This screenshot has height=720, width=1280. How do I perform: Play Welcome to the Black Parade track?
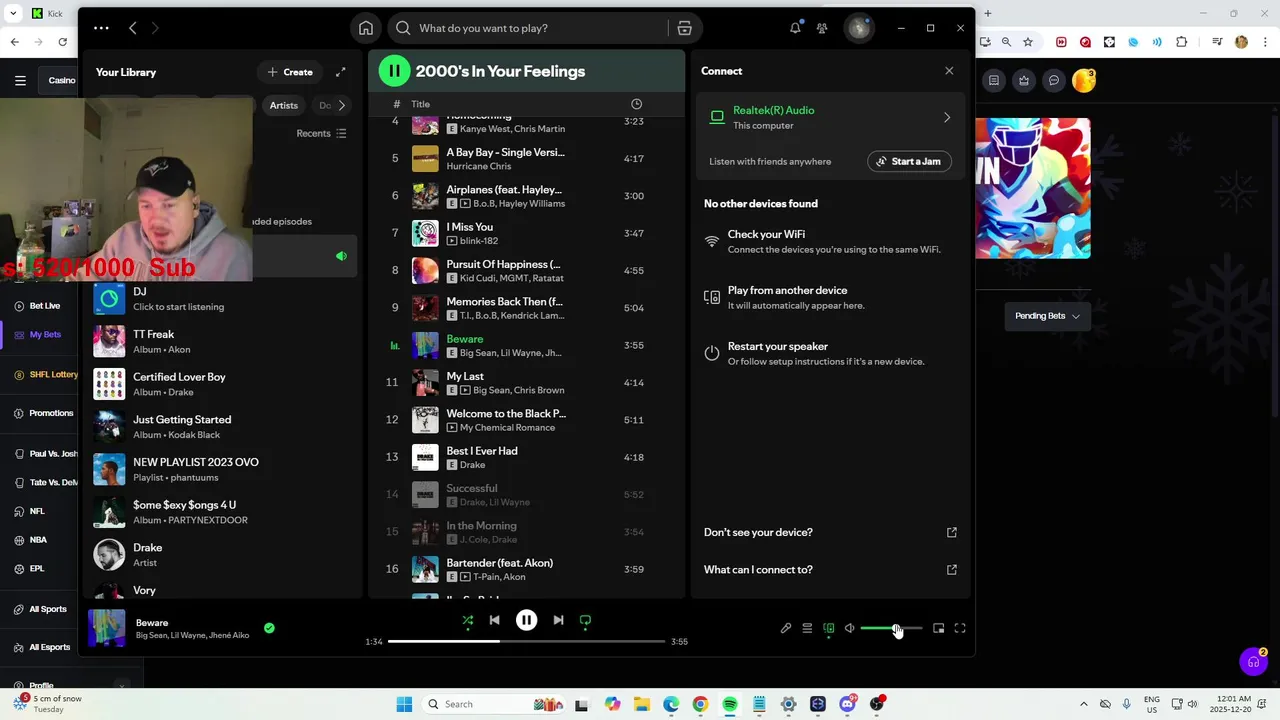(526, 420)
